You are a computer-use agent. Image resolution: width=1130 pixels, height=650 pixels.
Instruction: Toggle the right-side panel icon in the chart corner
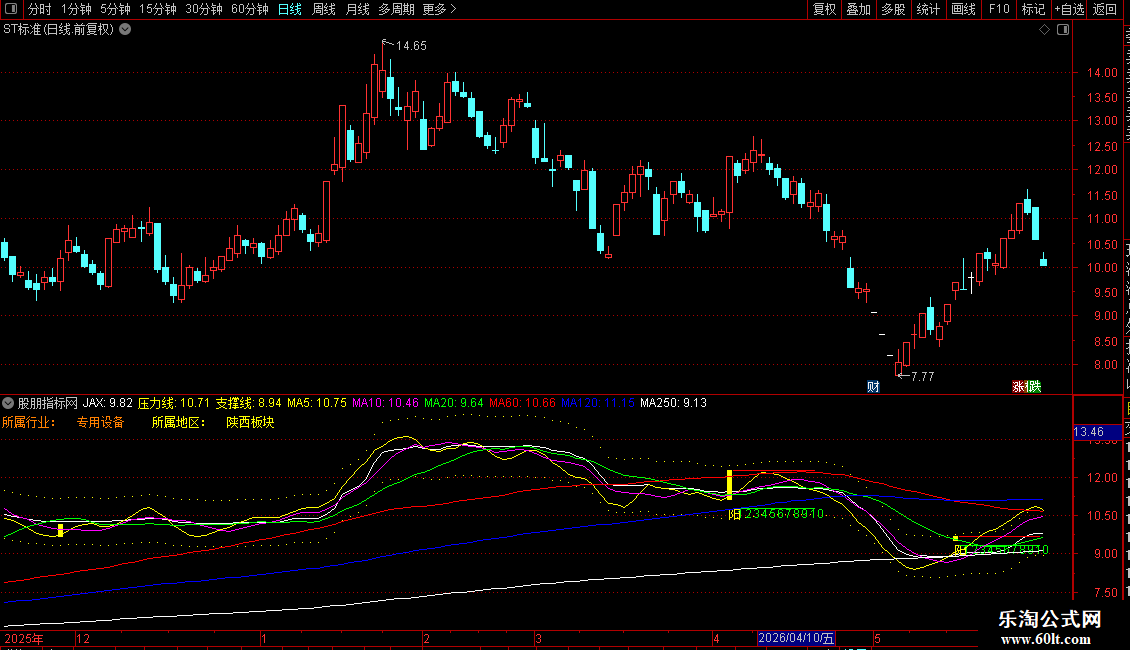point(1063,30)
